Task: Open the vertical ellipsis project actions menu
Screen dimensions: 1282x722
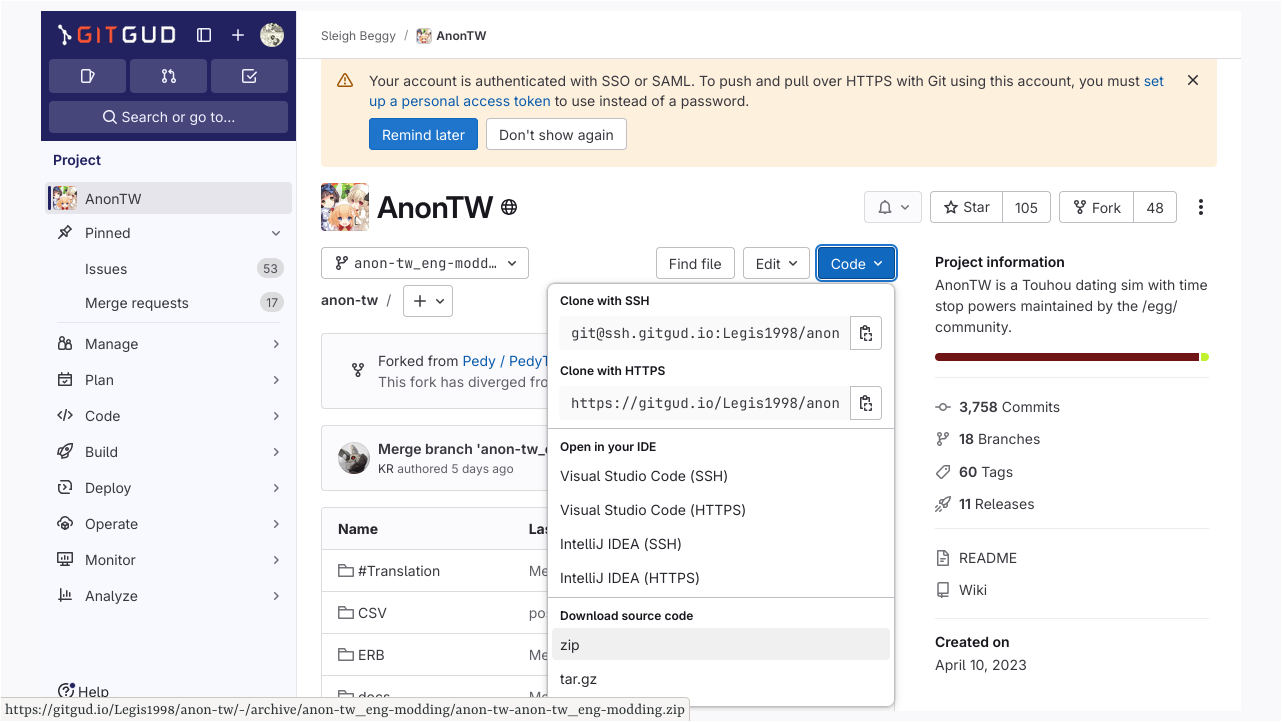Action: click(x=1200, y=207)
